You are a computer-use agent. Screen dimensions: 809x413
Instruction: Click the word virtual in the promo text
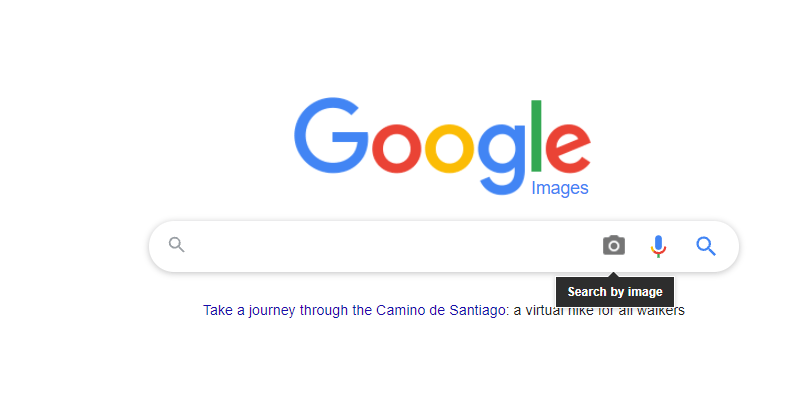tap(545, 310)
